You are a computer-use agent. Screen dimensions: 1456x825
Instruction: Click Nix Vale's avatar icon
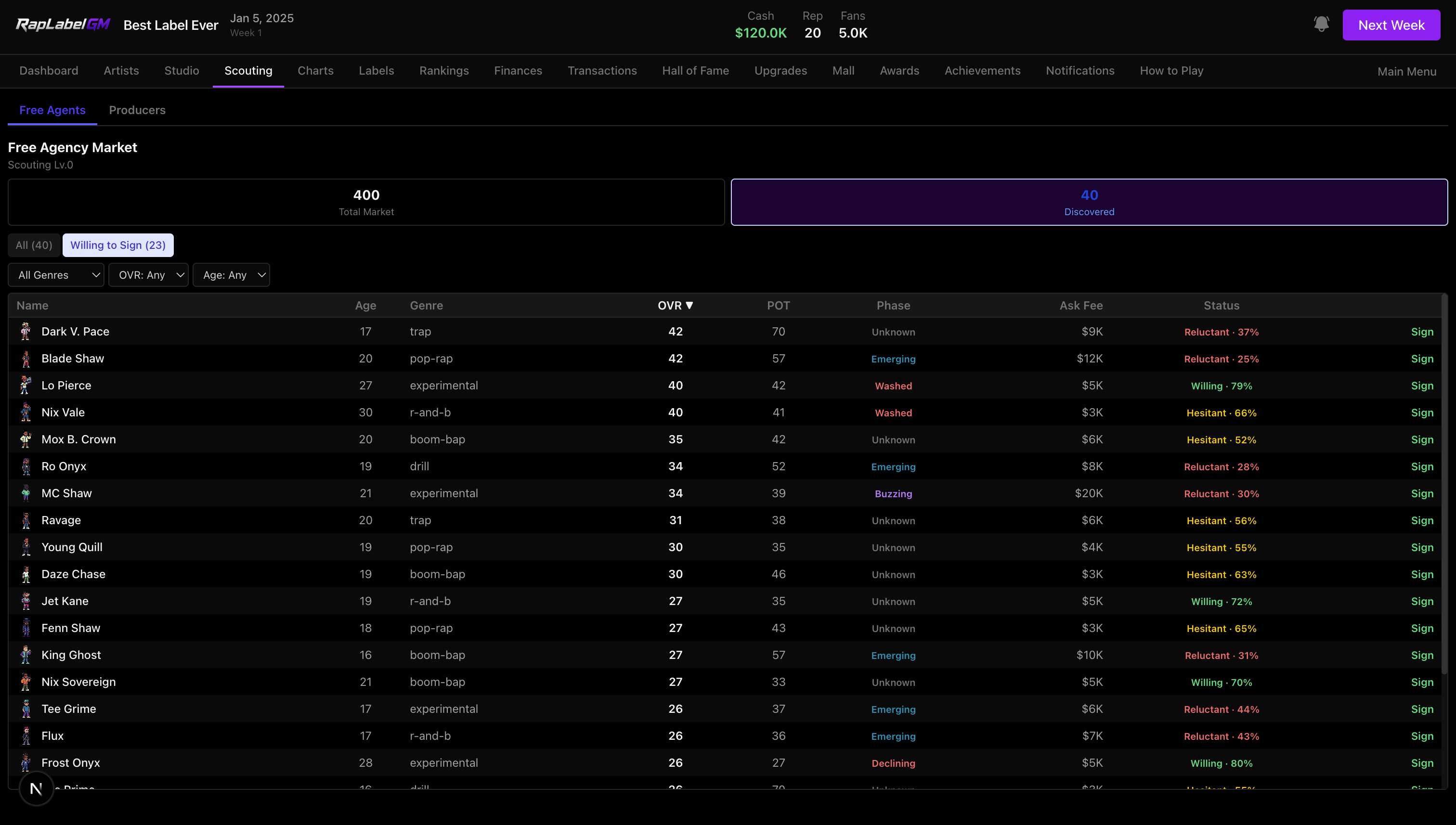tap(26, 412)
